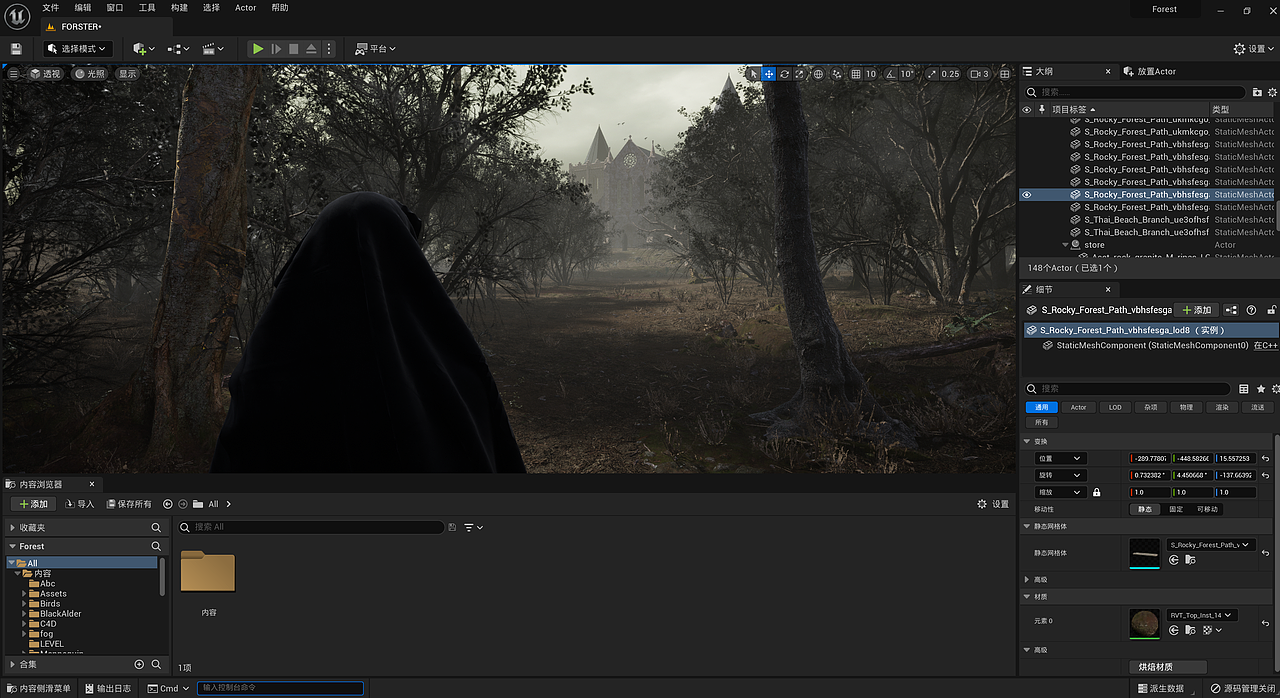The height and width of the screenshot is (698, 1280).
Task: Open rotation snap value 10° dropdown
Action: pos(907,74)
